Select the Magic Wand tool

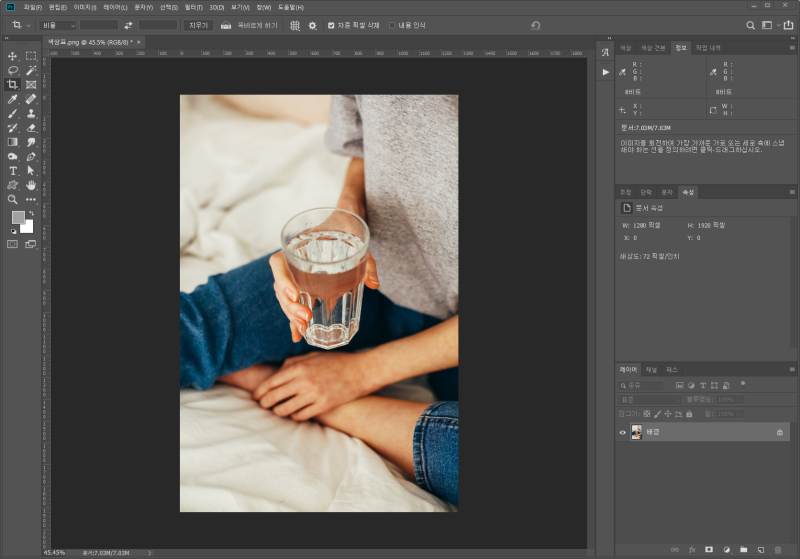point(31,70)
